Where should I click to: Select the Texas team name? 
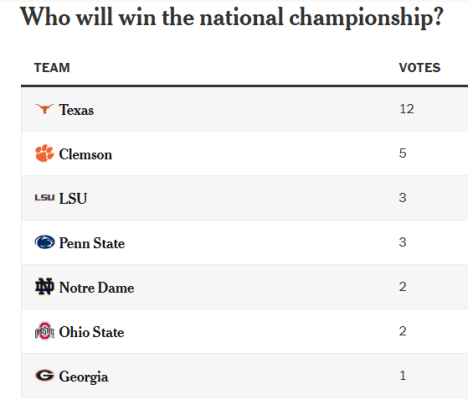click(x=76, y=110)
